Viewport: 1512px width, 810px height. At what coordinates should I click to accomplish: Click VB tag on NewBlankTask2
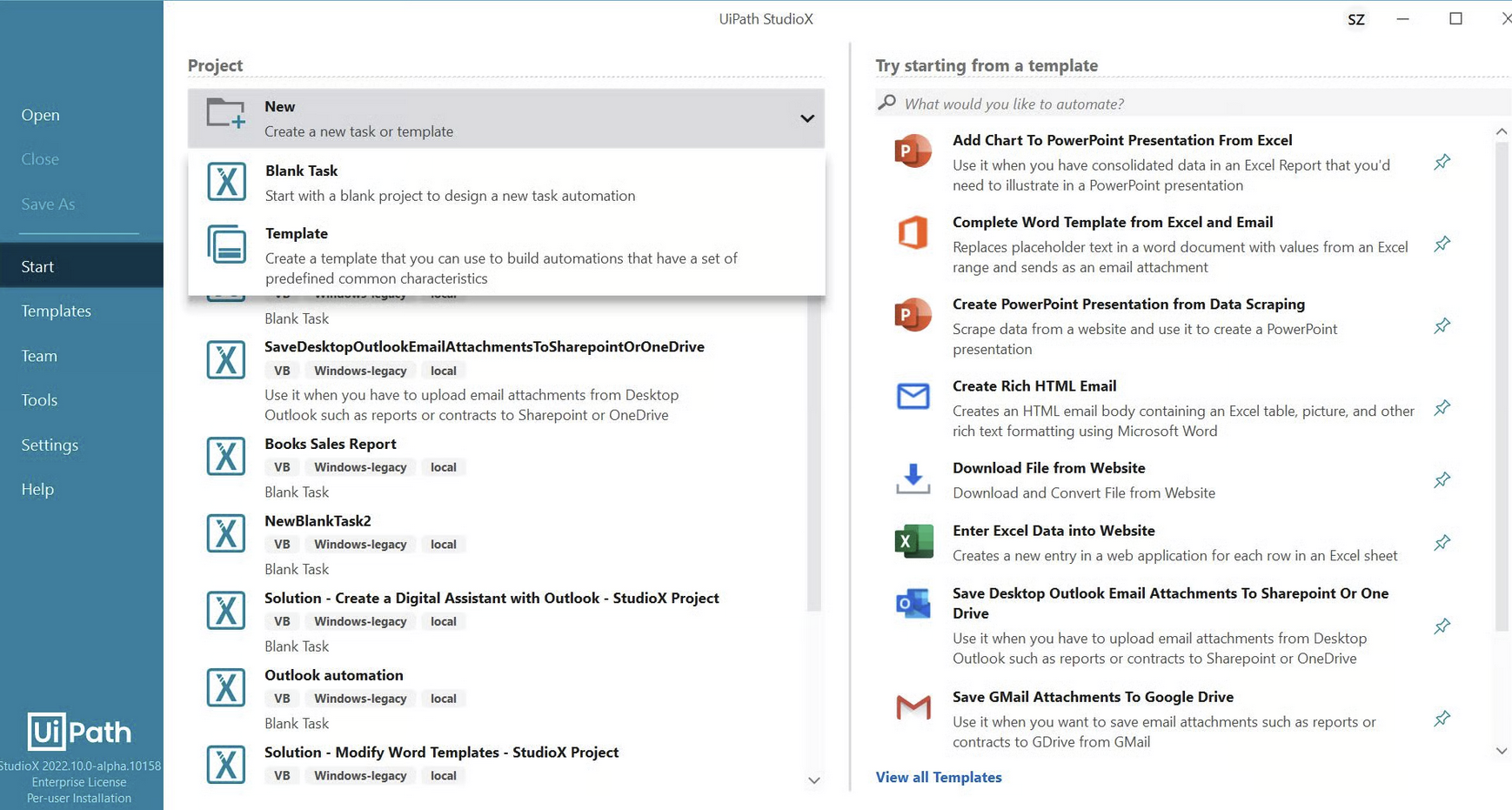click(x=282, y=545)
